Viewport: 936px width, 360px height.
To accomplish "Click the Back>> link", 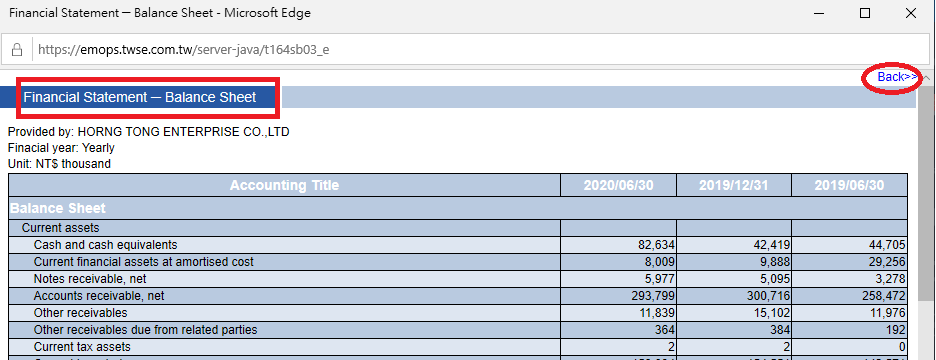I will [897, 77].
